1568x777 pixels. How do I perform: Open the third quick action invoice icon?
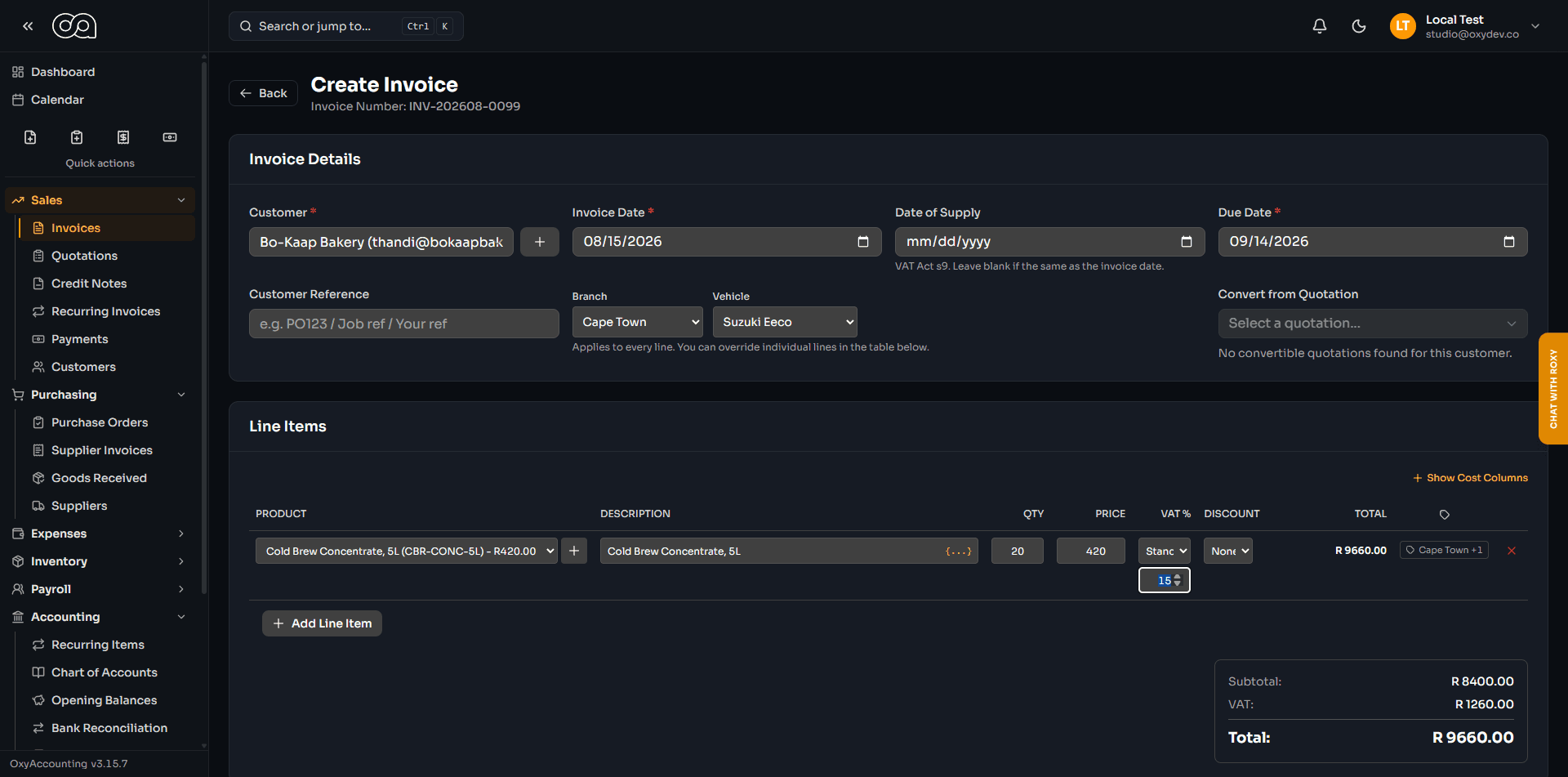(123, 137)
